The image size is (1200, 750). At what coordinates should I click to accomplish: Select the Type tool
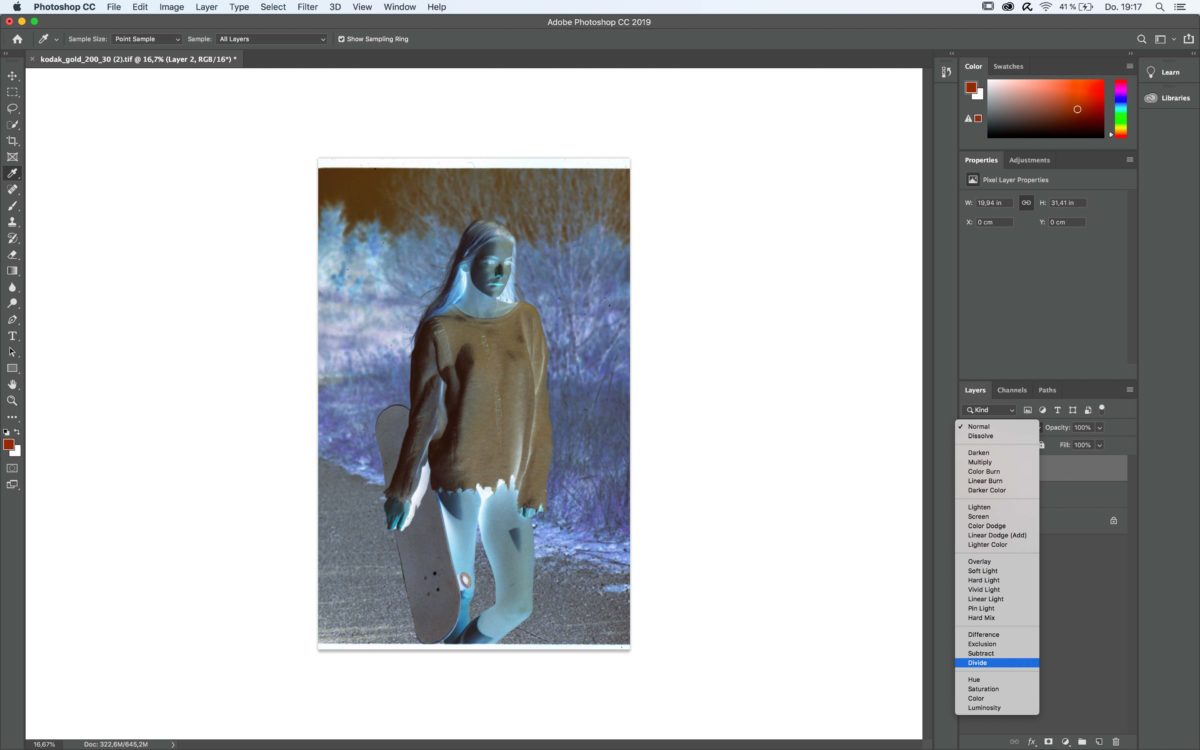pos(12,336)
